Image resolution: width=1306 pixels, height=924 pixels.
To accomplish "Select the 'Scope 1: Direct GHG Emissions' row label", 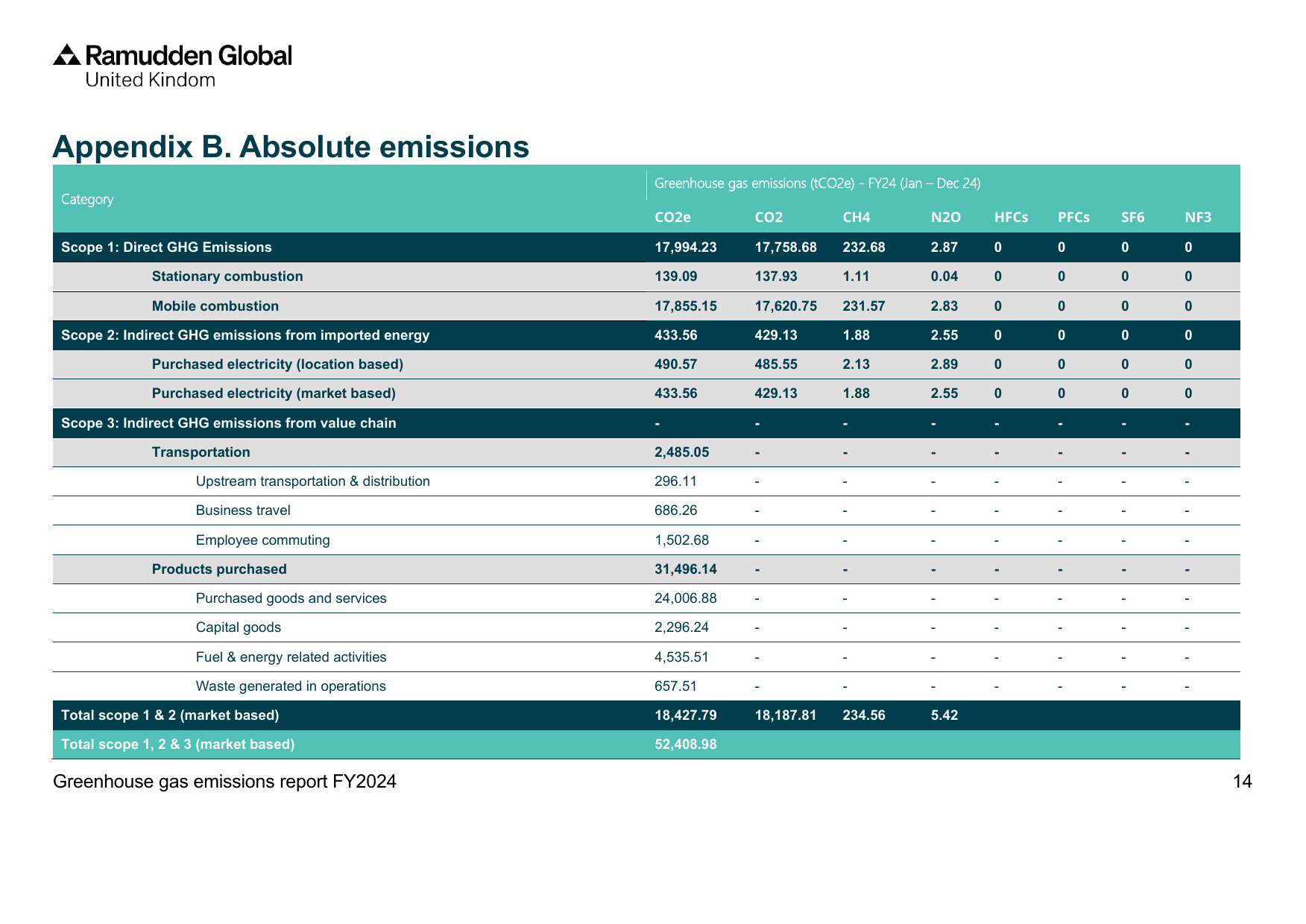I will (166, 247).
